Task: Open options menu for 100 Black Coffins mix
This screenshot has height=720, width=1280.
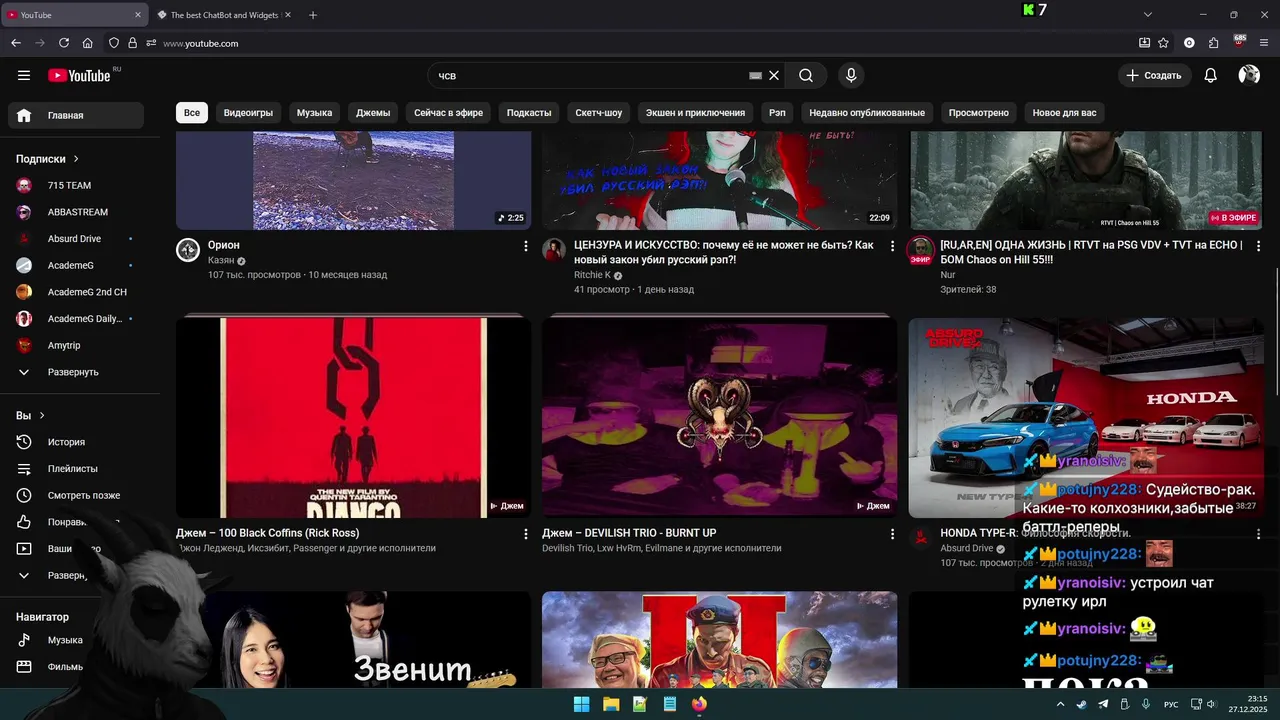Action: tap(526, 533)
